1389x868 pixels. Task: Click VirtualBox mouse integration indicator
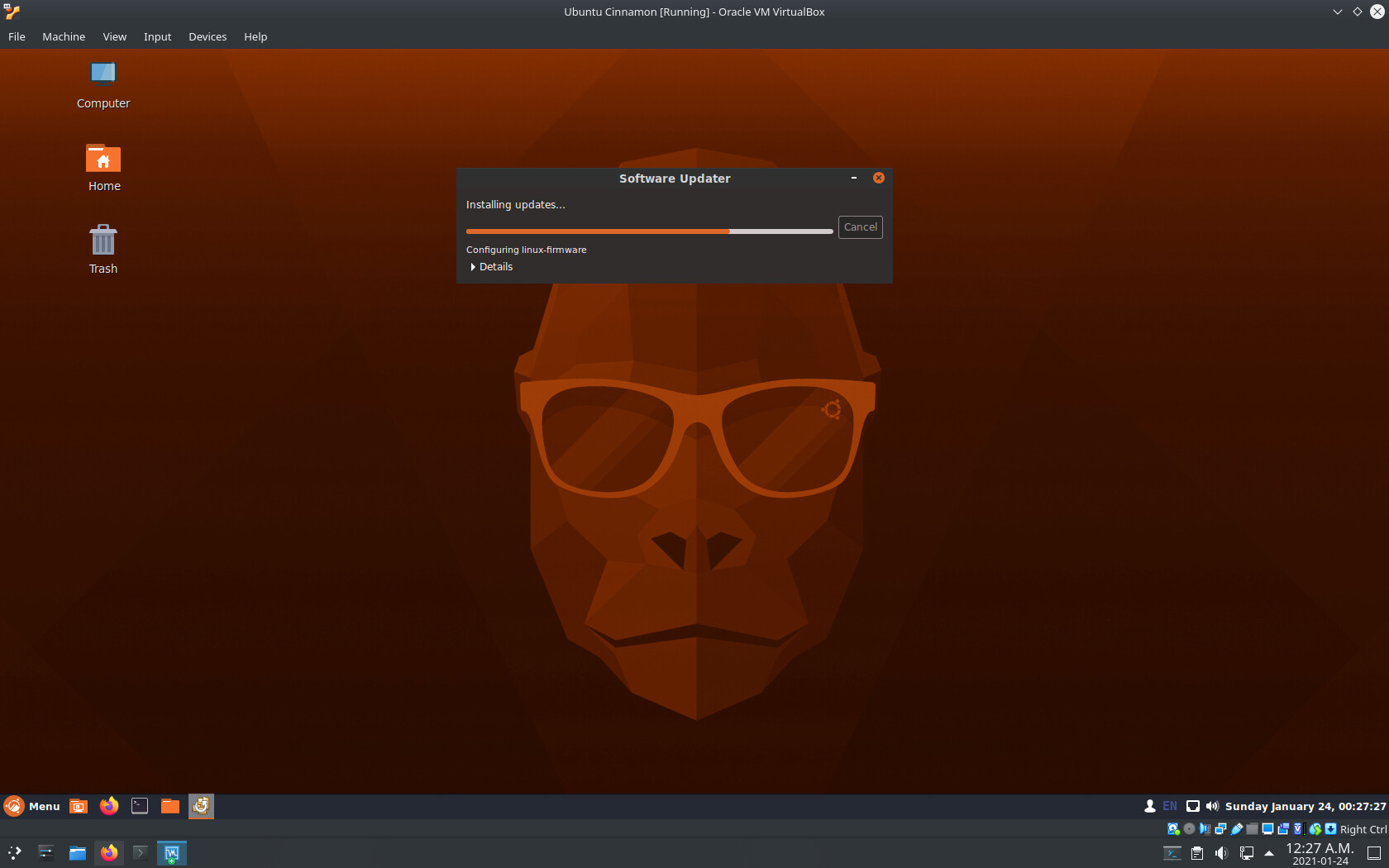[x=1315, y=828]
